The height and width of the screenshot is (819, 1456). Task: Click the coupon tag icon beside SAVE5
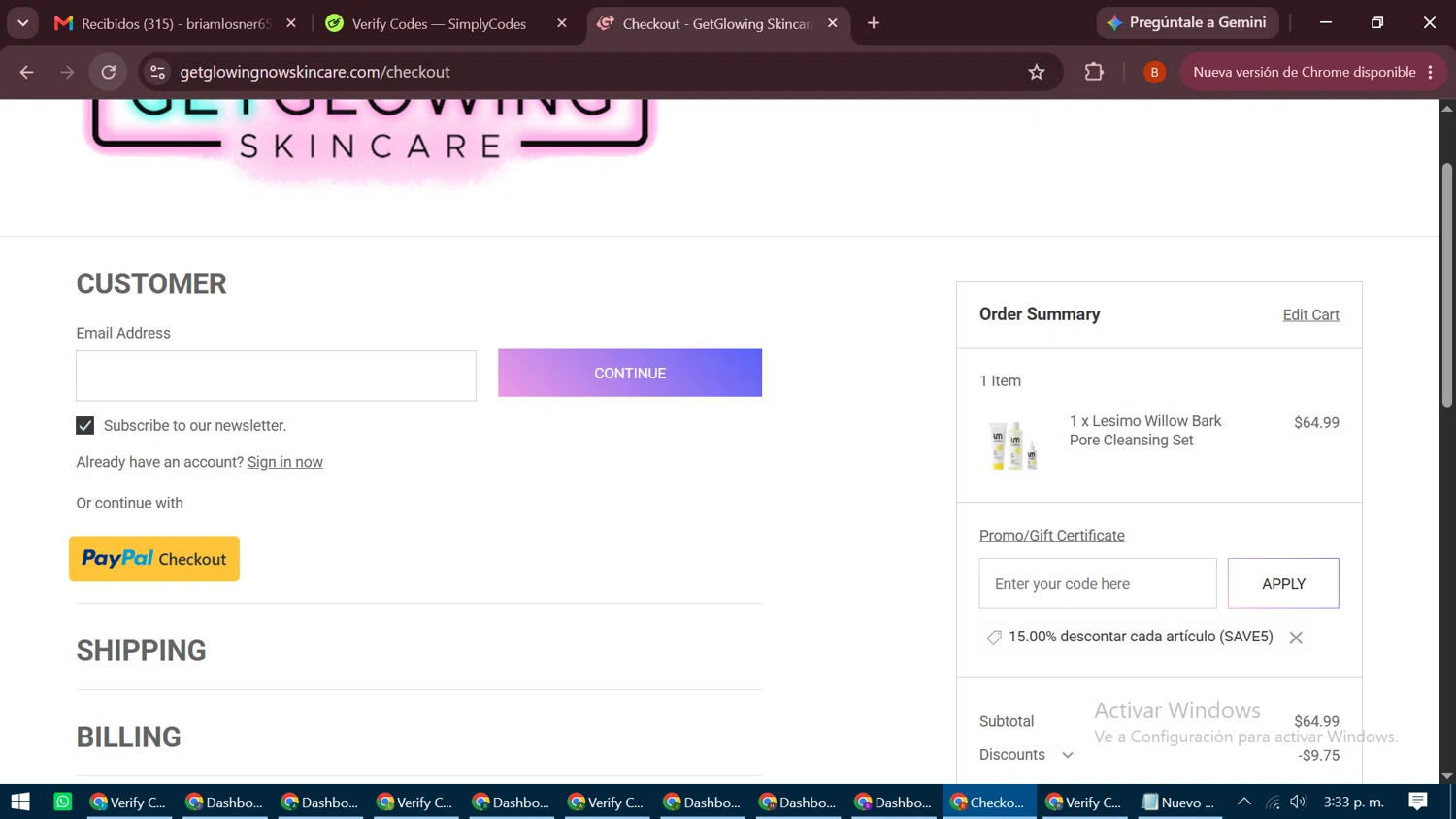994,638
